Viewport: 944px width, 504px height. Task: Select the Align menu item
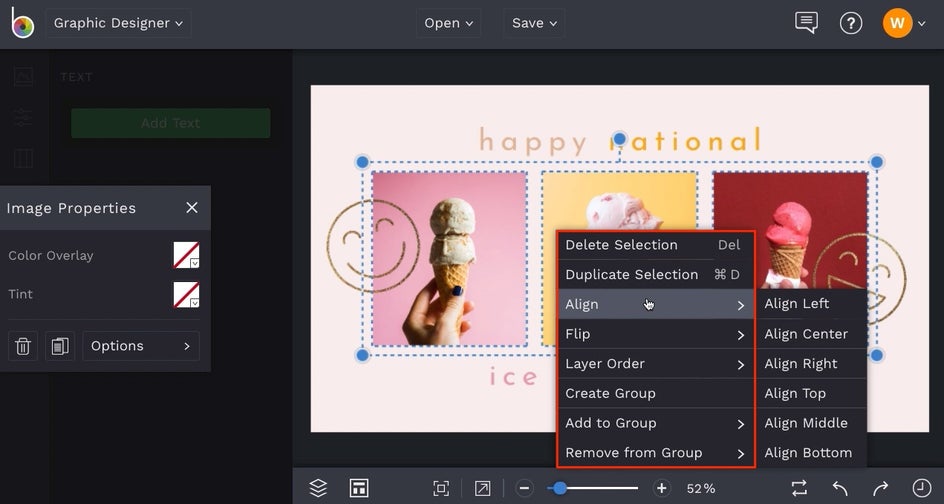655,304
